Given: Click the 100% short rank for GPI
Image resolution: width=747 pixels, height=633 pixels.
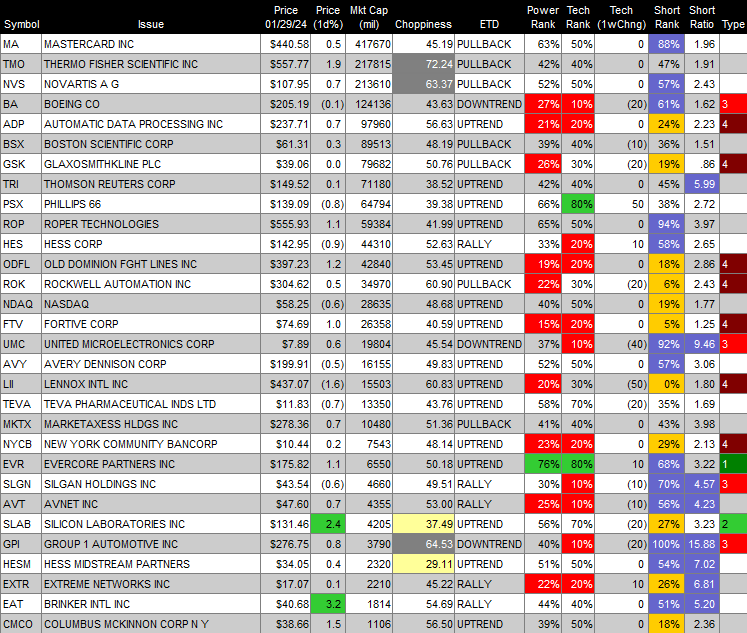Looking at the screenshot, I should pyautogui.click(x=666, y=544).
